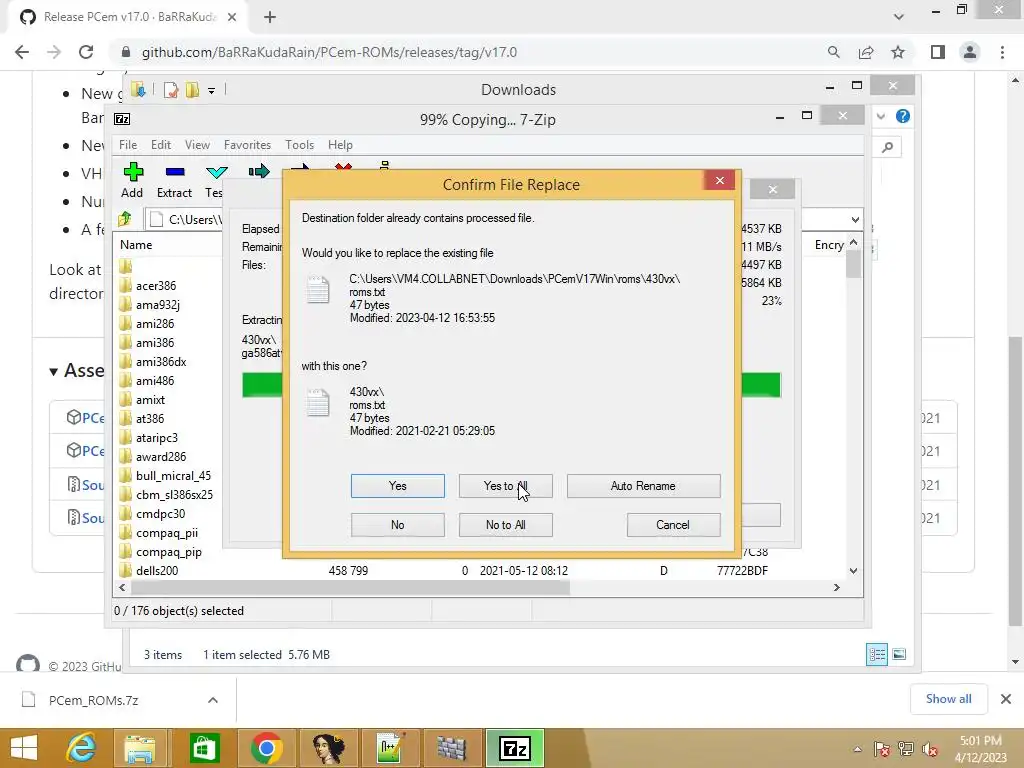
Task: Select the ama932j folder
Action: point(158,305)
